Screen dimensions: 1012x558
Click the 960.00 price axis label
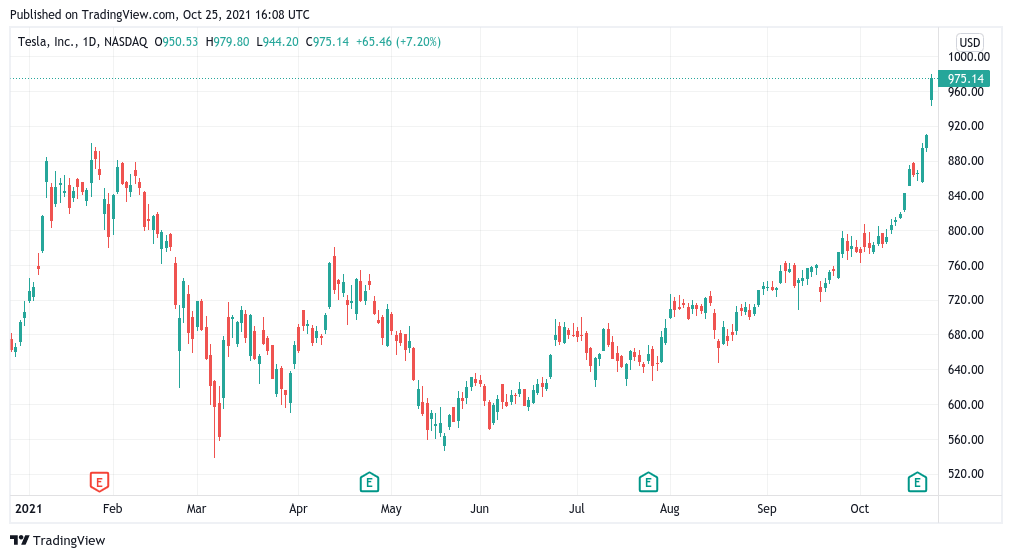966,92
